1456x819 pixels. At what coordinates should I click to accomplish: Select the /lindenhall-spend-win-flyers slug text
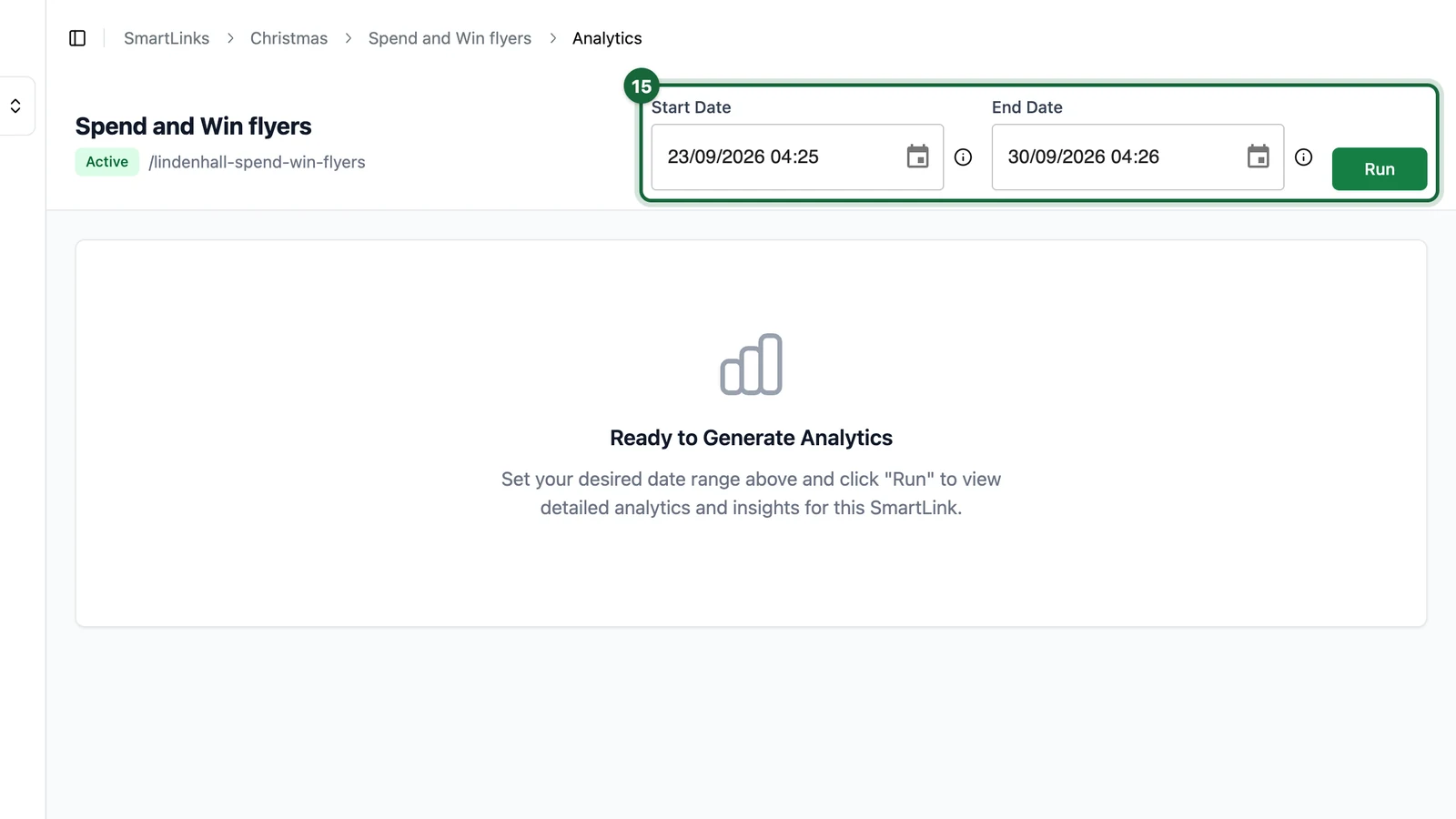(x=257, y=162)
